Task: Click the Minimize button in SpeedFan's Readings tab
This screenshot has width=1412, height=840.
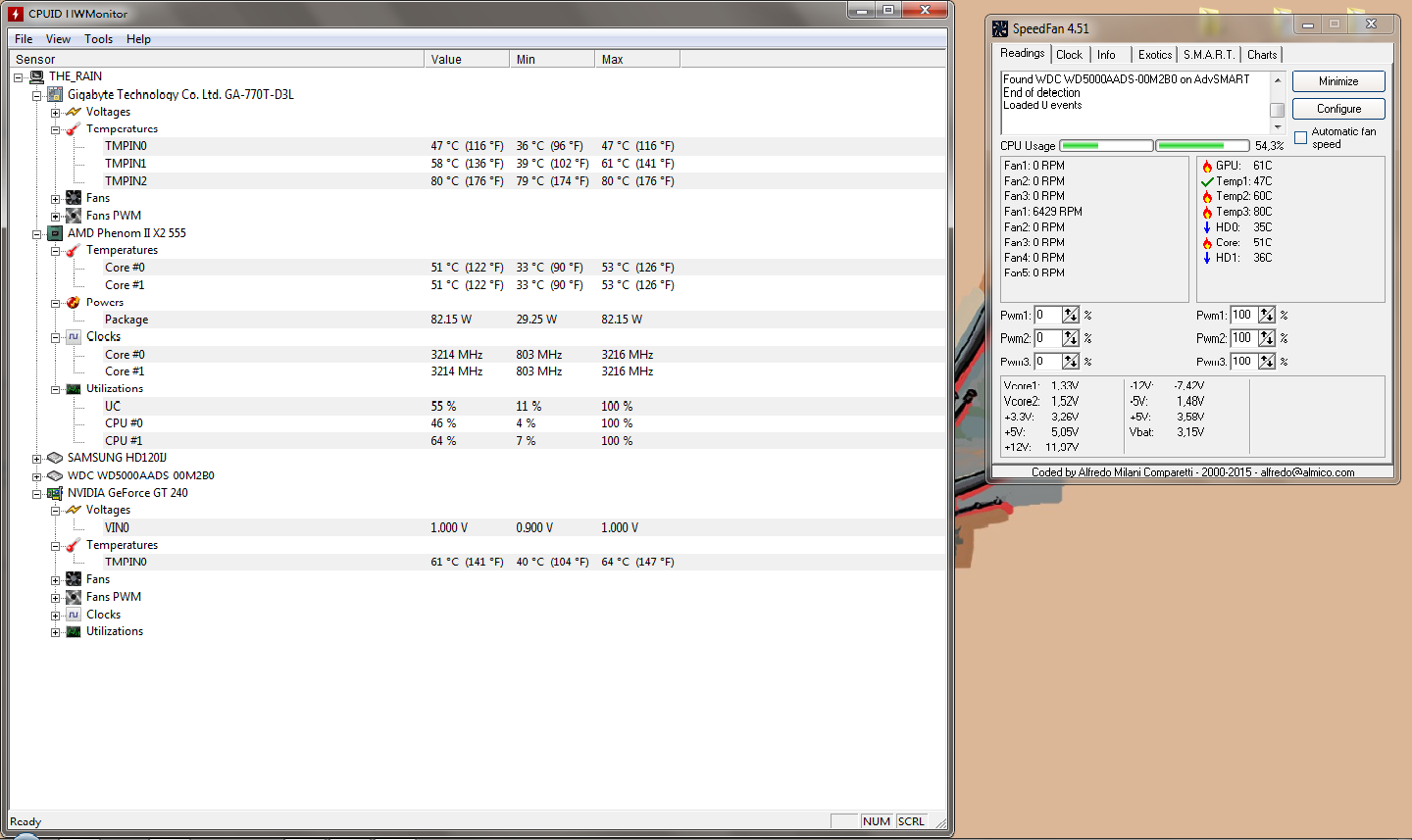Action: [x=1338, y=81]
